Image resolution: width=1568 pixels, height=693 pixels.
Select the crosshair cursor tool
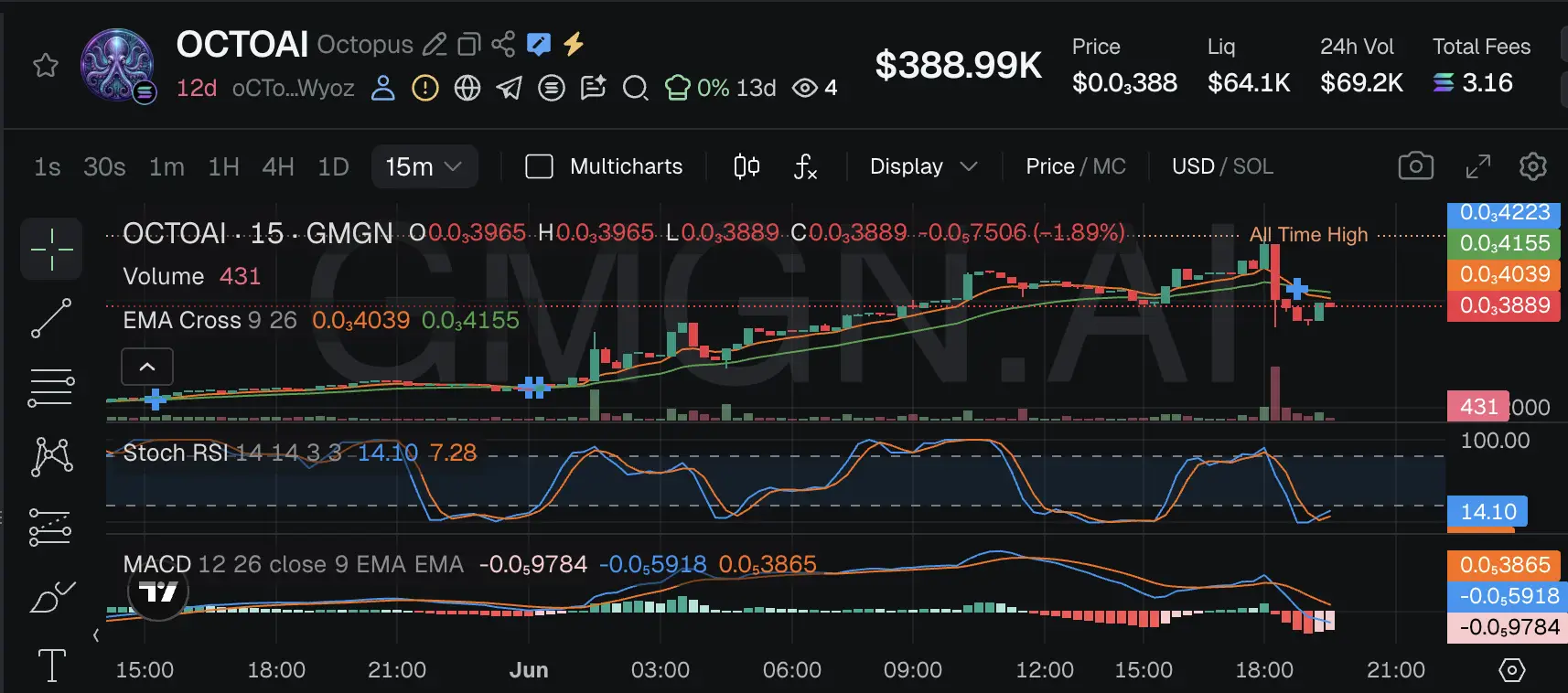[x=51, y=249]
